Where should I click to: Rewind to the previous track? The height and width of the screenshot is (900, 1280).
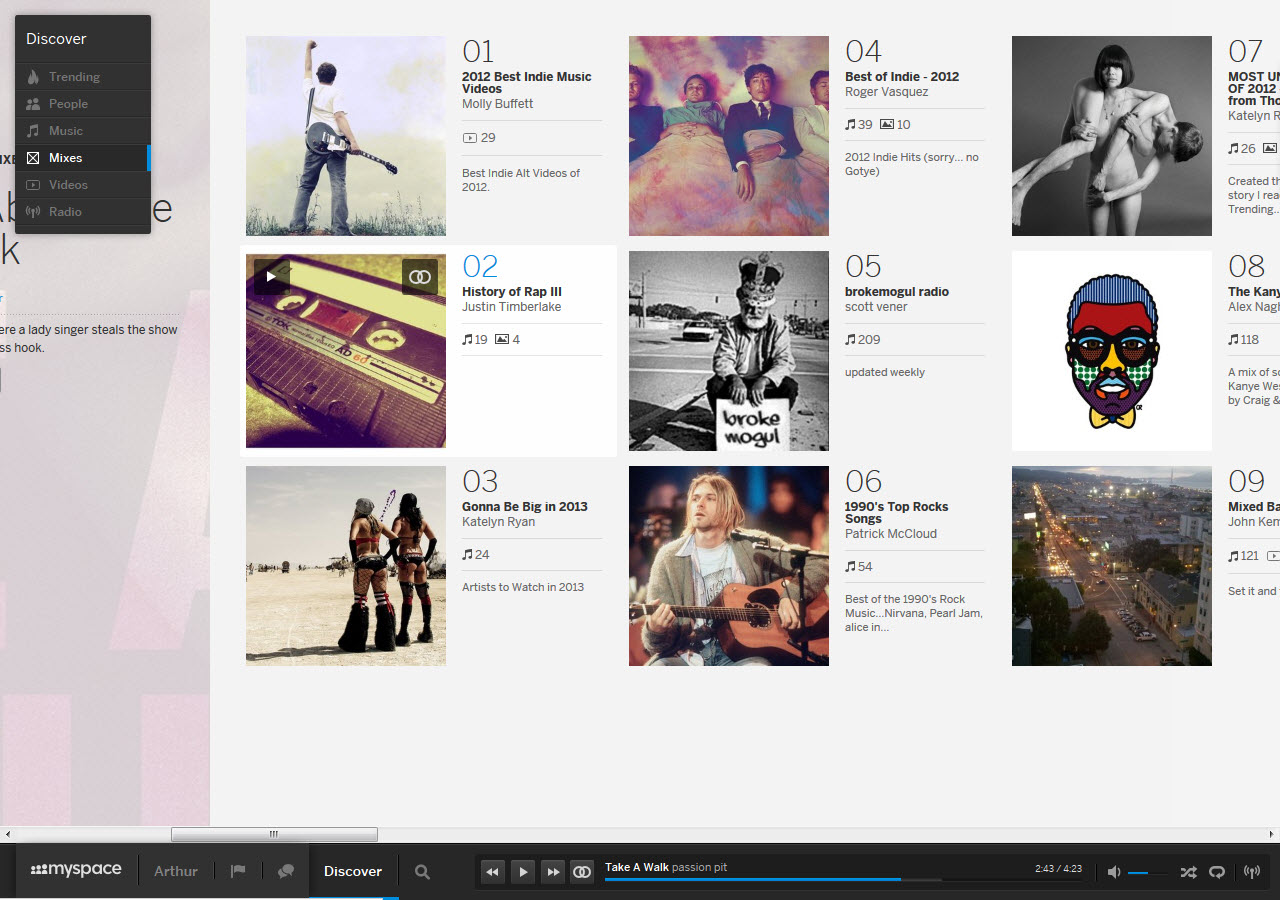492,872
